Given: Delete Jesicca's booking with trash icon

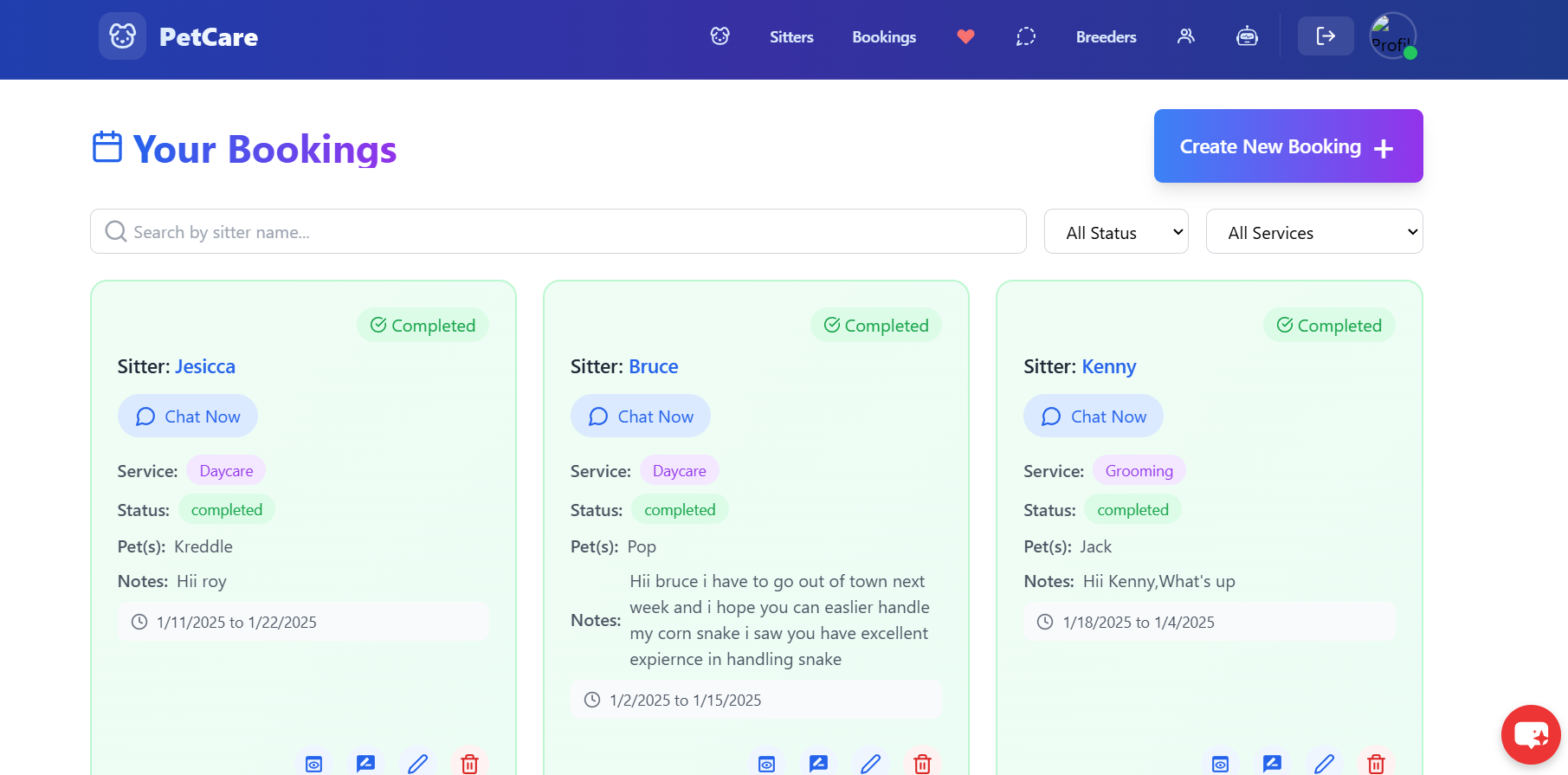Looking at the screenshot, I should click(x=469, y=764).
